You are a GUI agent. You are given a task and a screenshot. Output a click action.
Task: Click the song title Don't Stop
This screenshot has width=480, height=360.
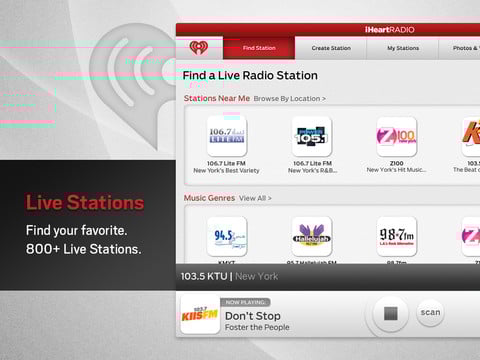253,316
